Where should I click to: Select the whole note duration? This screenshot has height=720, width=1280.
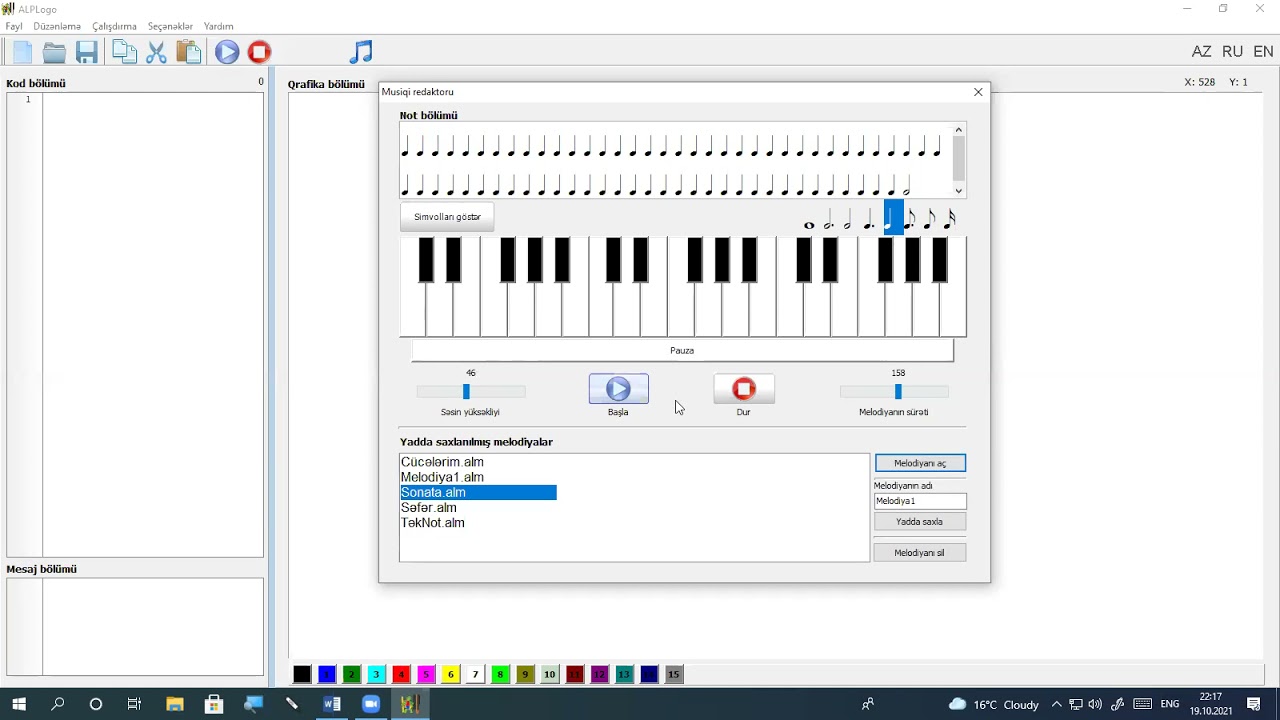(809, 224)
